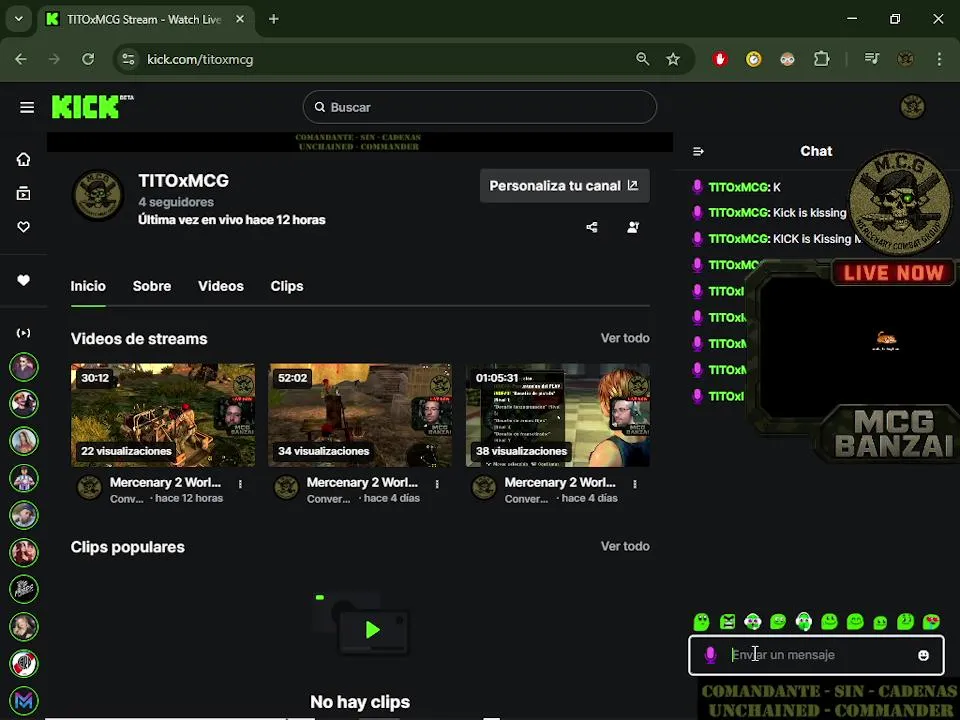
Task: Click the red hand extension icon
Action: click(720, 59)
